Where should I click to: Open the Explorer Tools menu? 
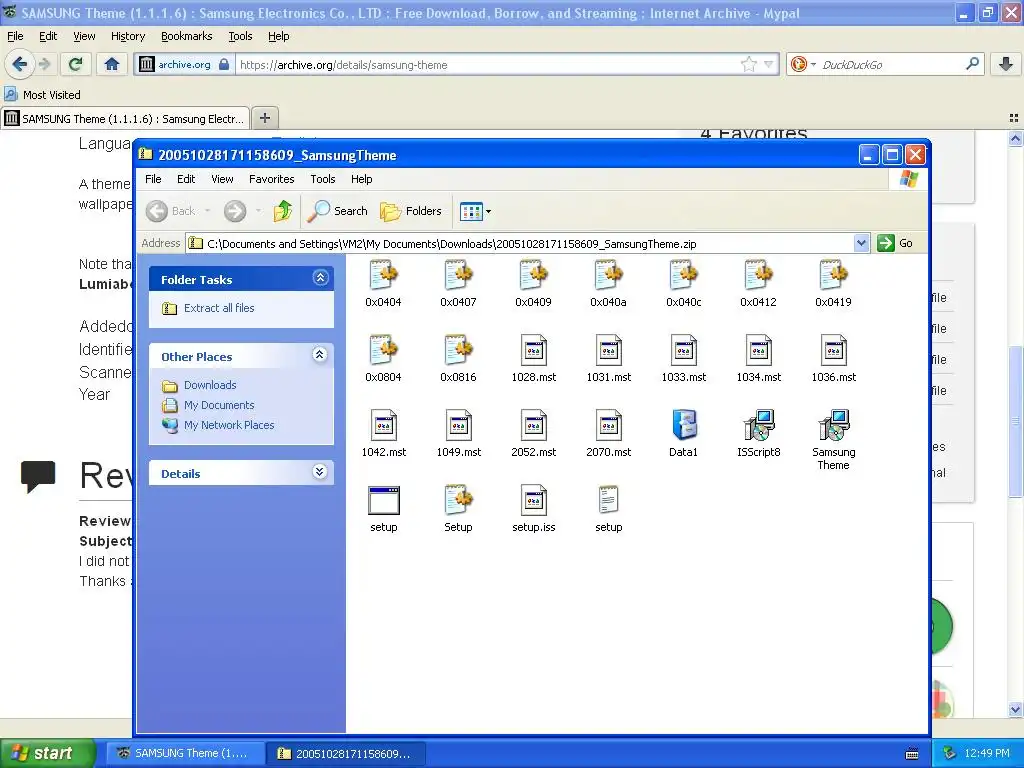(x=323, y=179)
